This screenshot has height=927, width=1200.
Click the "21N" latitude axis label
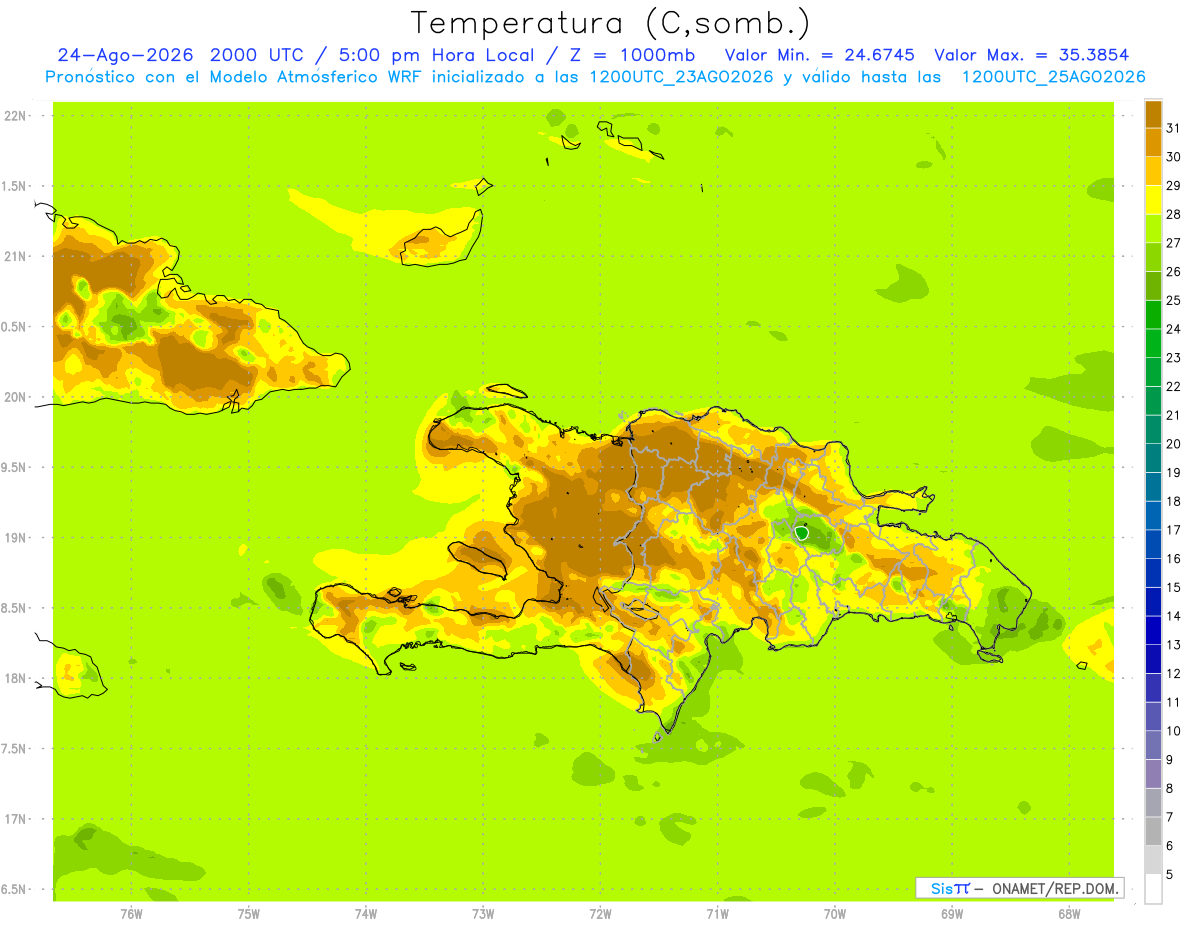tap(16, 256)
